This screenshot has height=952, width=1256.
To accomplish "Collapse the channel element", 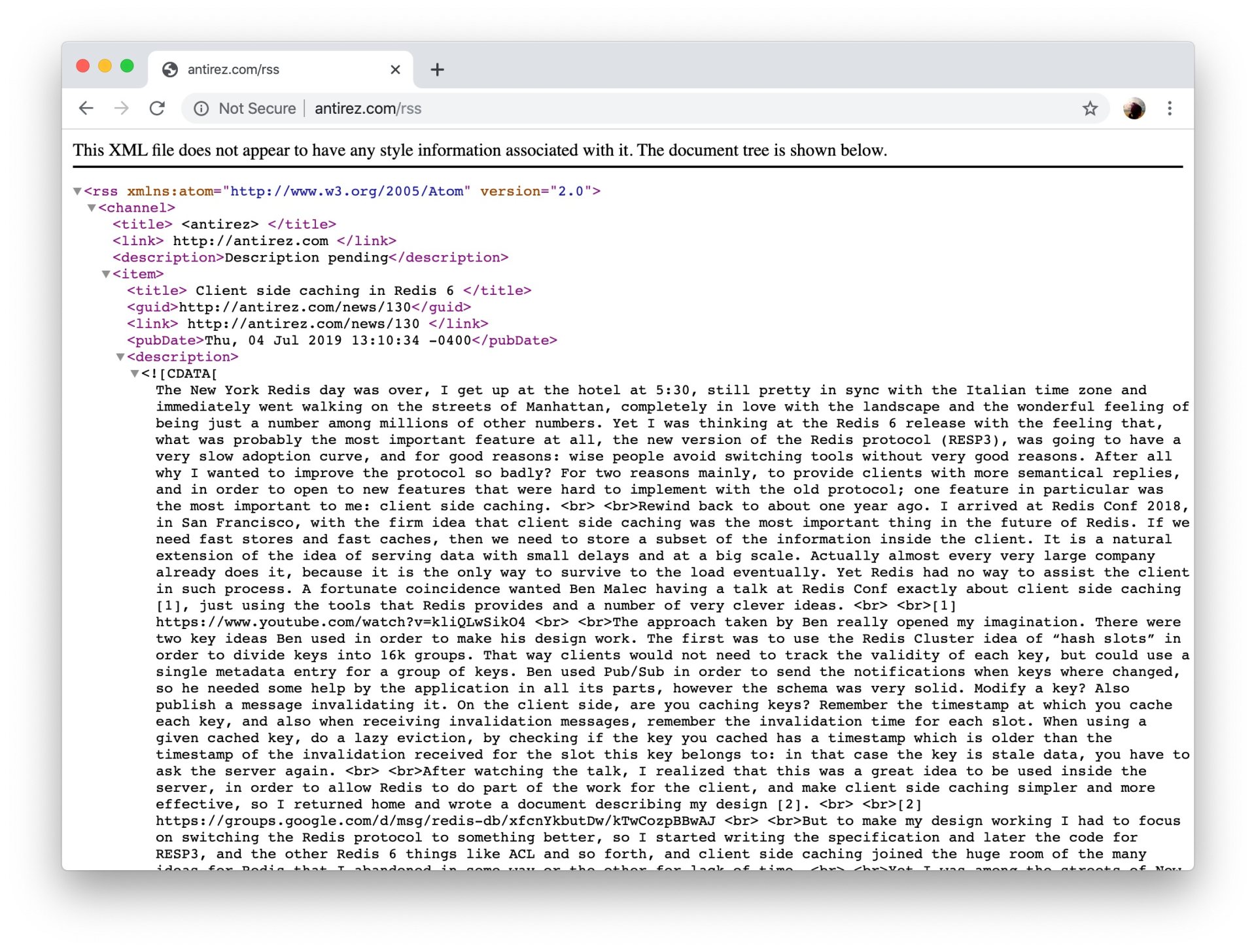I will [x=92, y=208].
